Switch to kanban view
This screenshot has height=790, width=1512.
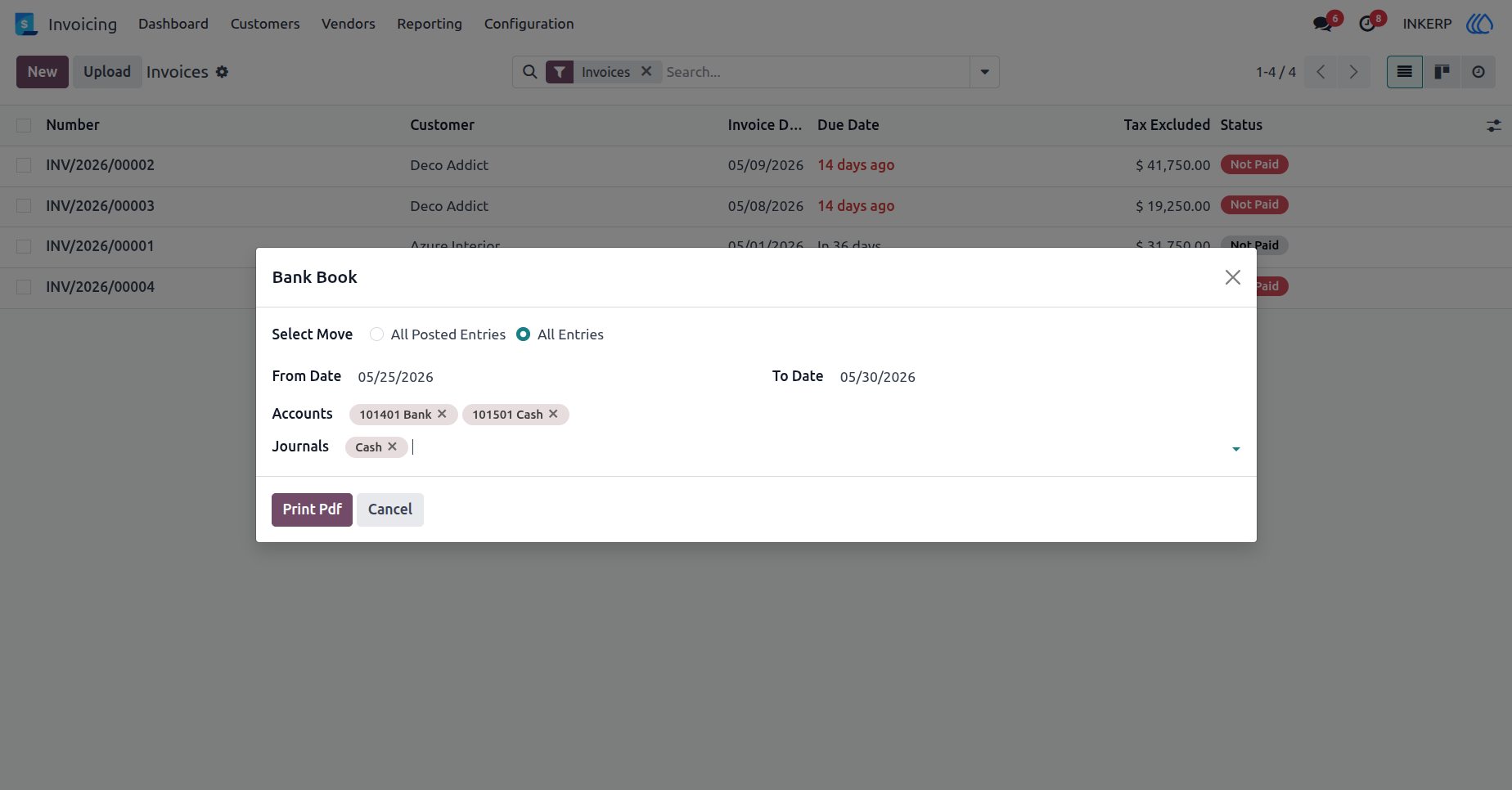(x=1442, y=72)
